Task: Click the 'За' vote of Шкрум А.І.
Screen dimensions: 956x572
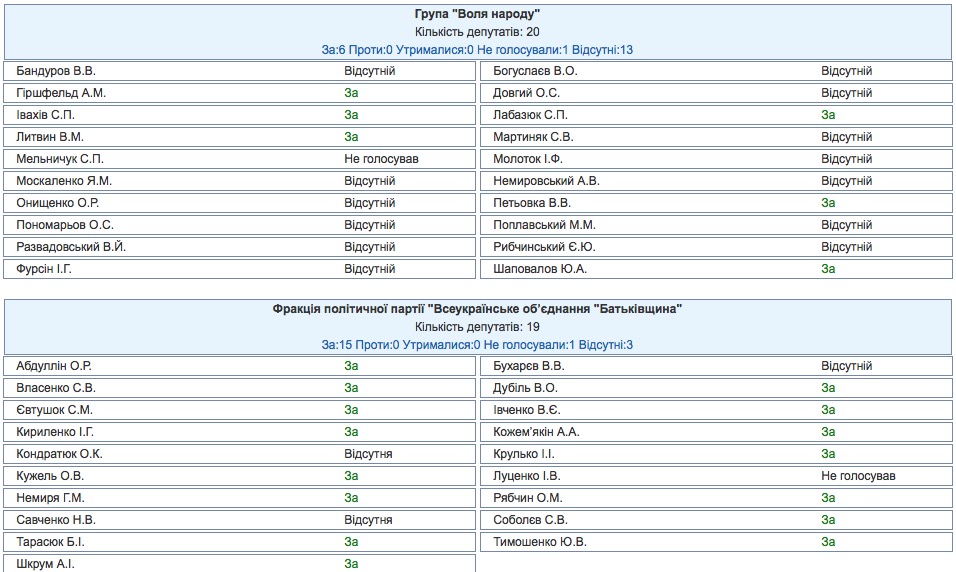Action: coord(351,564)
